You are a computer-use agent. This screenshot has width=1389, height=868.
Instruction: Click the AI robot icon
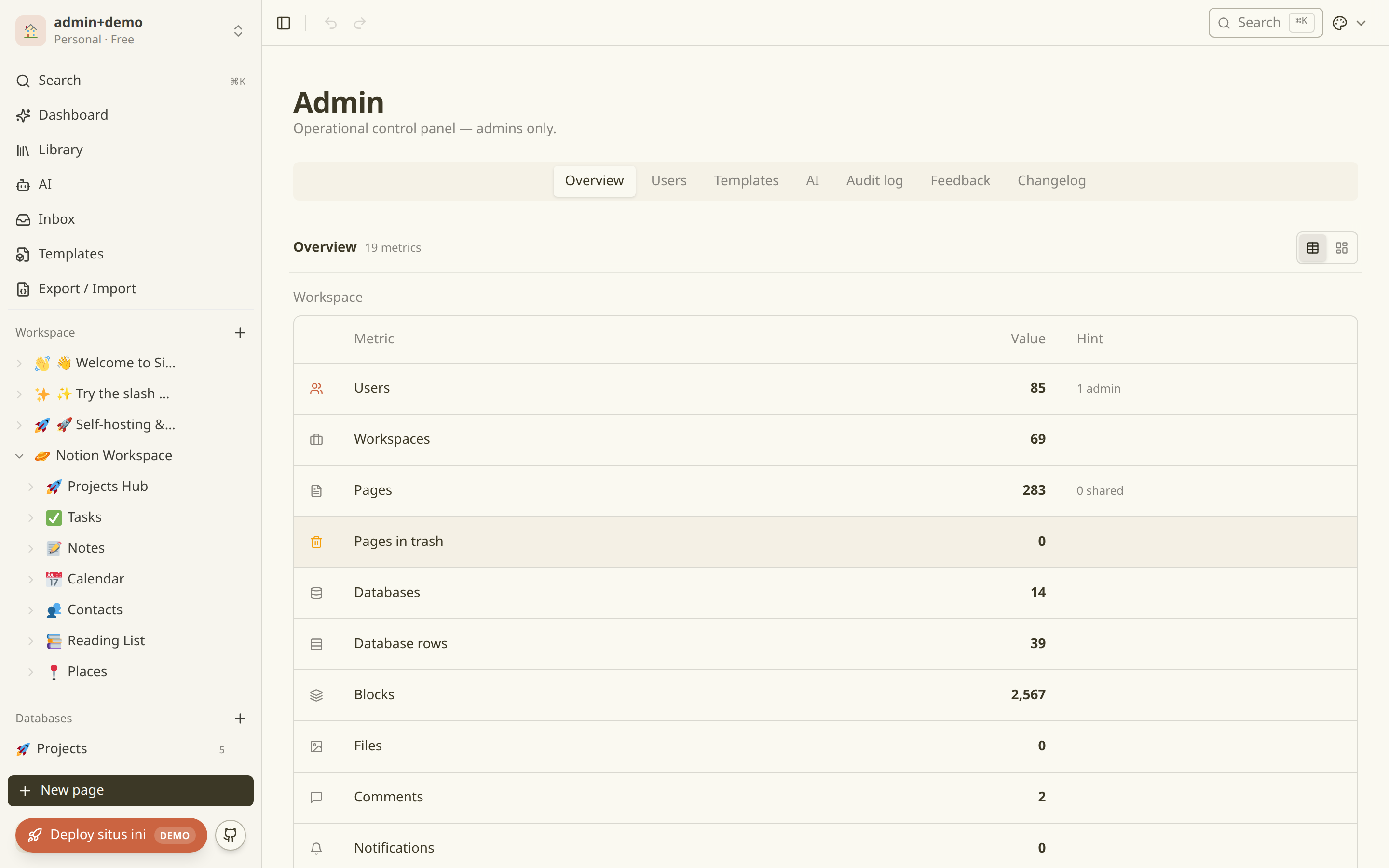[23, 185]
